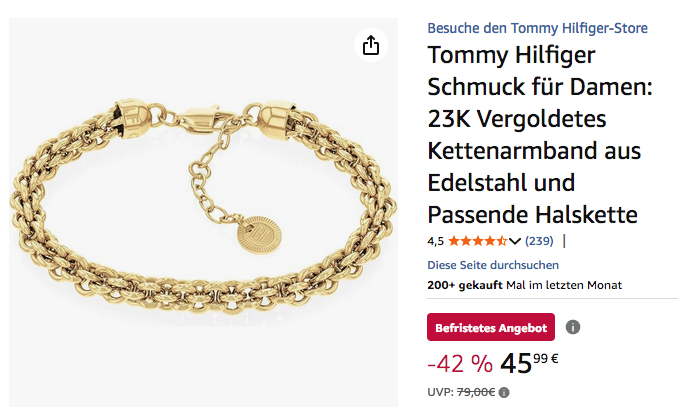The image size is (694, 413).
Task: Click info icon beside the UVP price
Action: pos(504,392)
